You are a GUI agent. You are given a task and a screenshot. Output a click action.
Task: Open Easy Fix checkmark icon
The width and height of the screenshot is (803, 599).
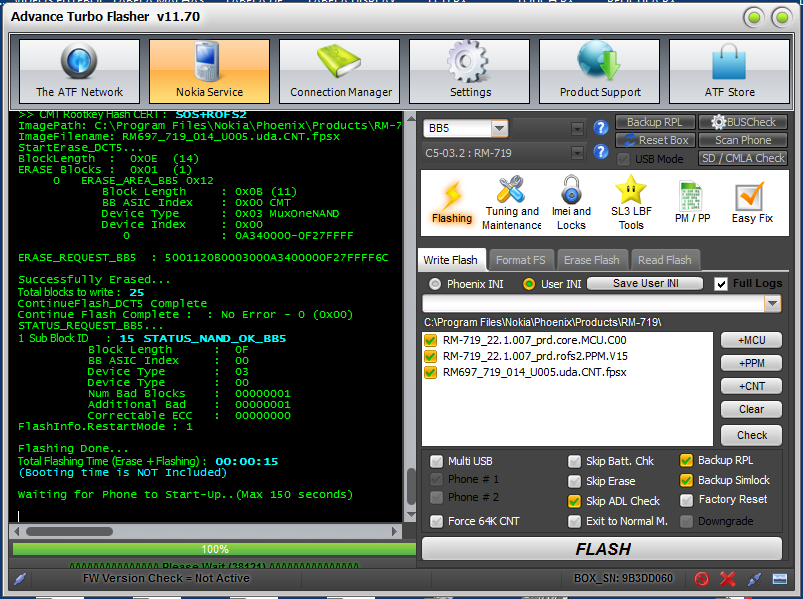coord(750,196)
